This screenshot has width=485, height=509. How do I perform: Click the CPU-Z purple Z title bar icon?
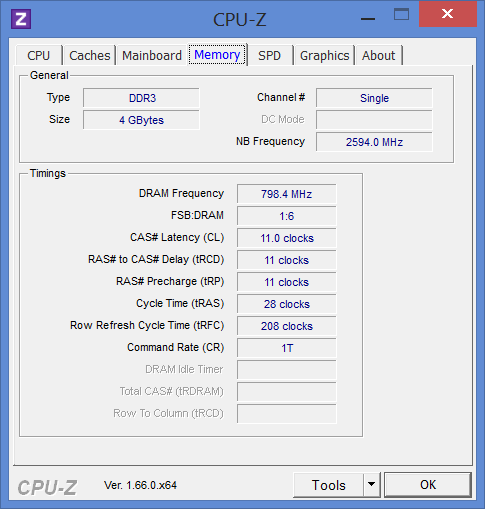click(21, 19)
